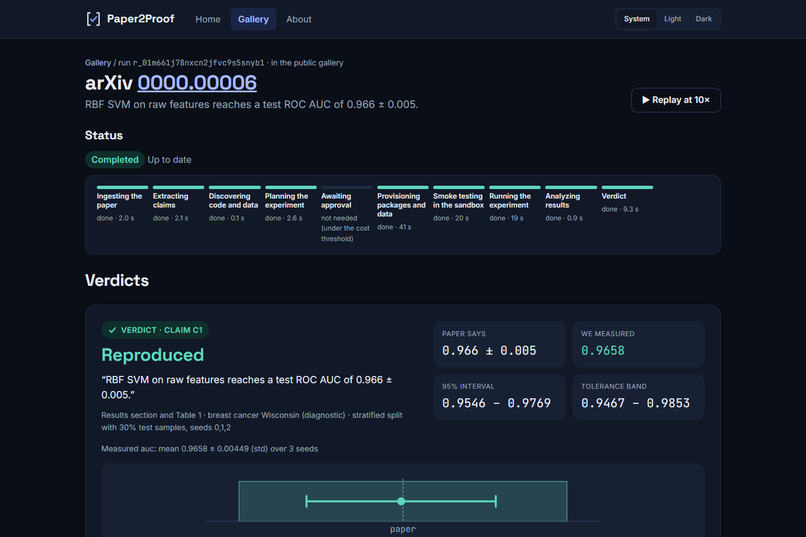Select the Awaiting approval step

pyautogui.click(x=346, y=214)
